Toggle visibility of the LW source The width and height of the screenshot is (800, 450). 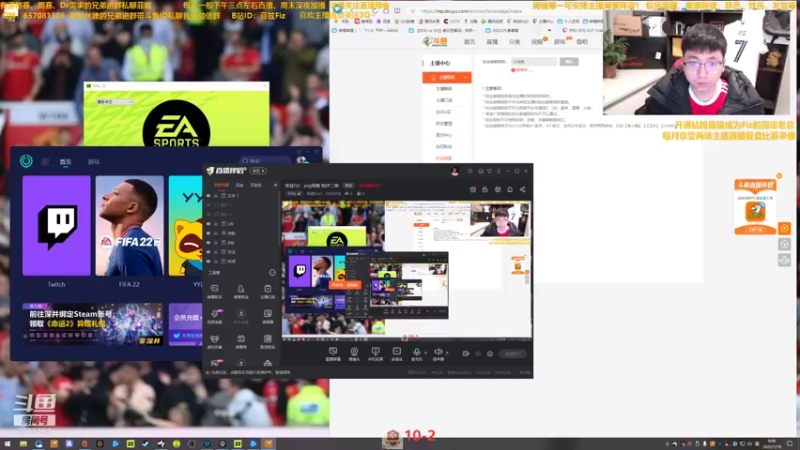(208, 223)
